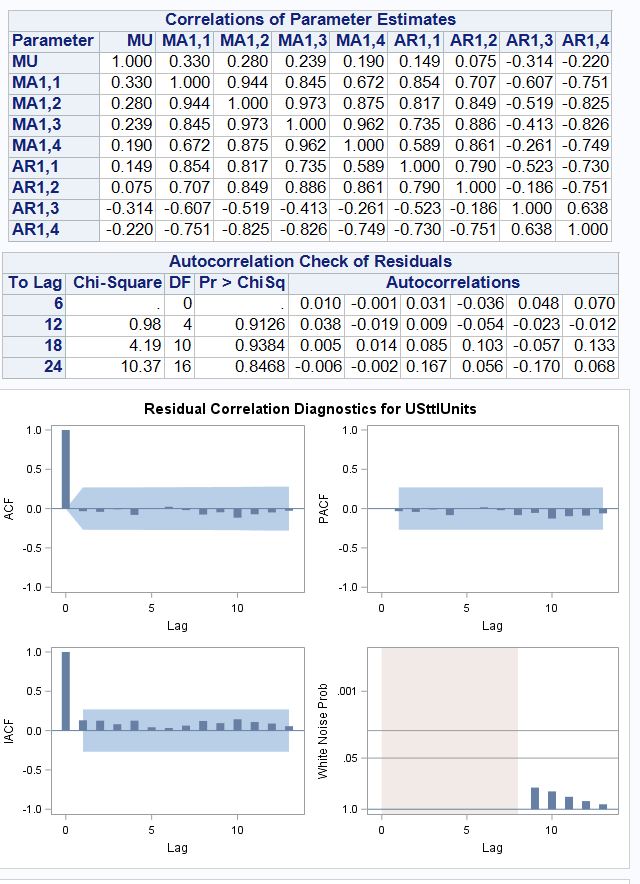Image resolution: width=640 pixels, height=884 pixels.
Task: Click the lag 24 row label
Action: coord(53,366)
